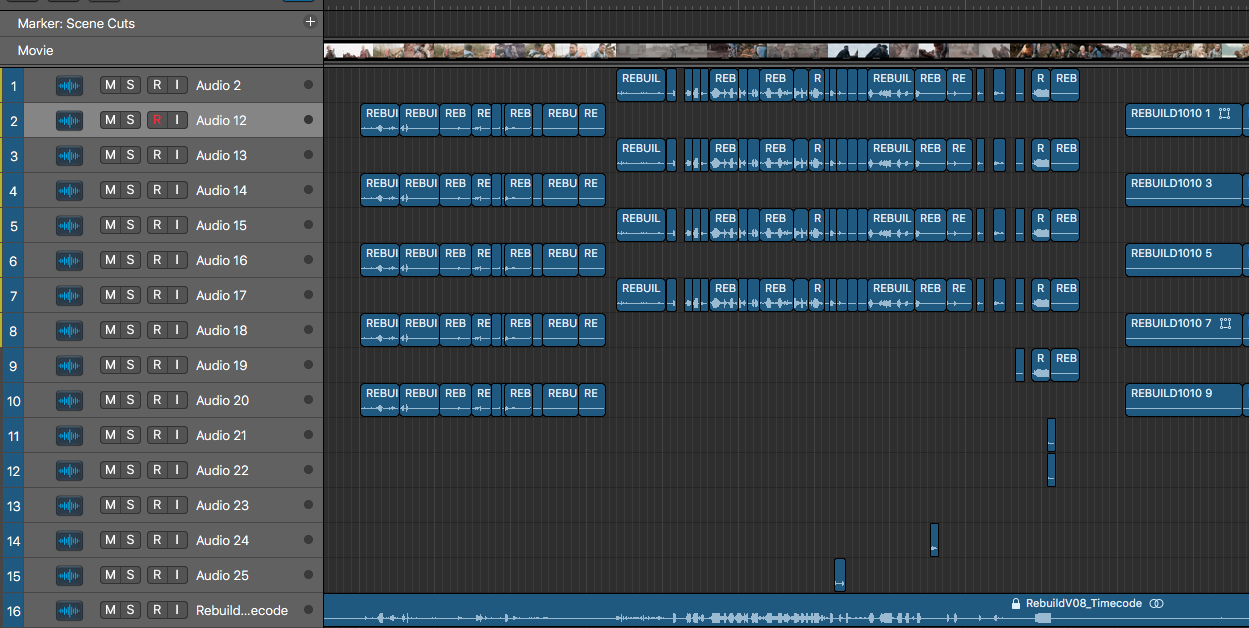Click the waveform track icon on Audio 25
The image size is (1249, 628).
[68, 575]
